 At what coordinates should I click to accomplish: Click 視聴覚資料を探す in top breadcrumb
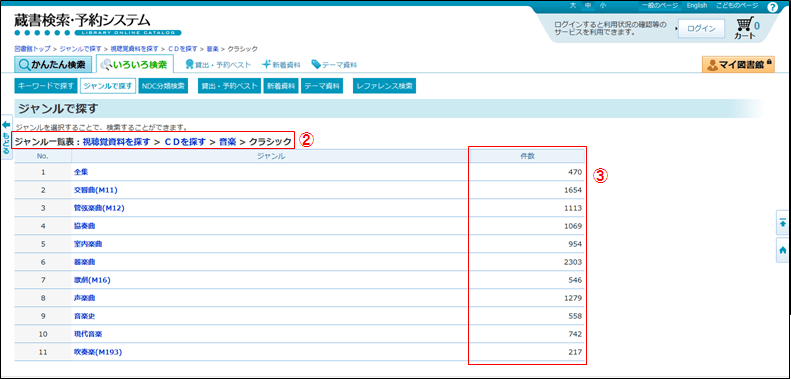tap(135, 49)
